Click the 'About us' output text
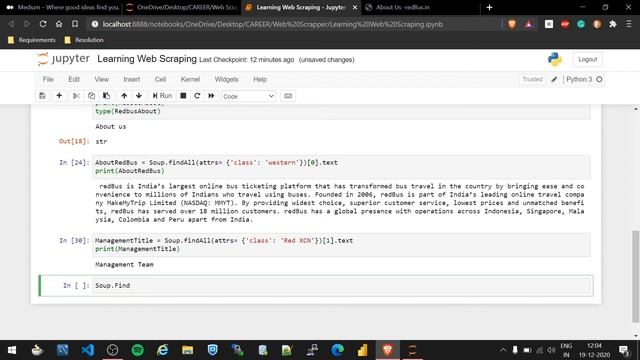Image resolution: width=640 pixels, height=360 pixels. click(111, 127)
